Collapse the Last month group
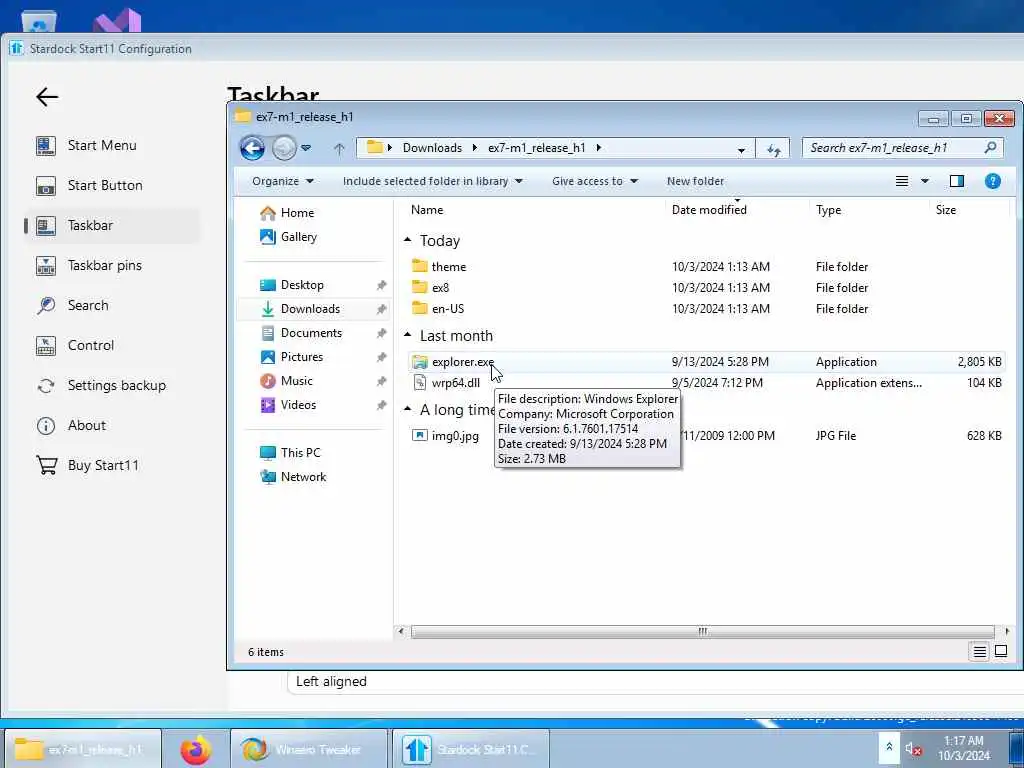This screenshot has width=1024, height=768. click(x=408, y=335)
